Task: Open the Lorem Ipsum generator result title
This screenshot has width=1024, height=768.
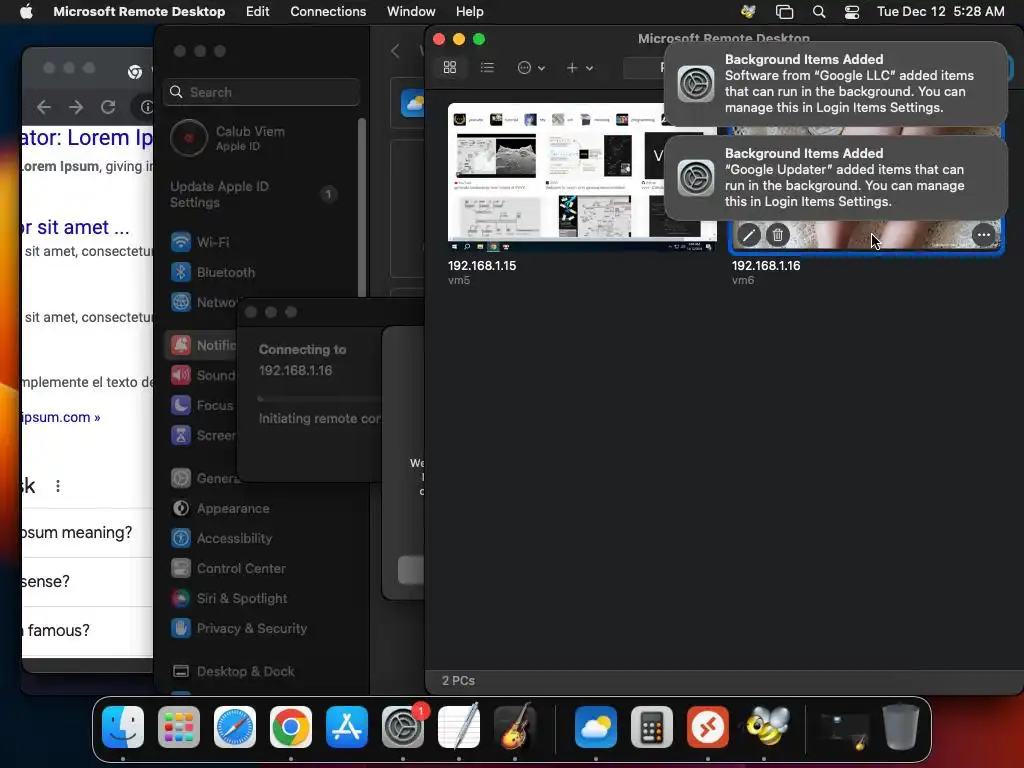Action: coord(88,138)
